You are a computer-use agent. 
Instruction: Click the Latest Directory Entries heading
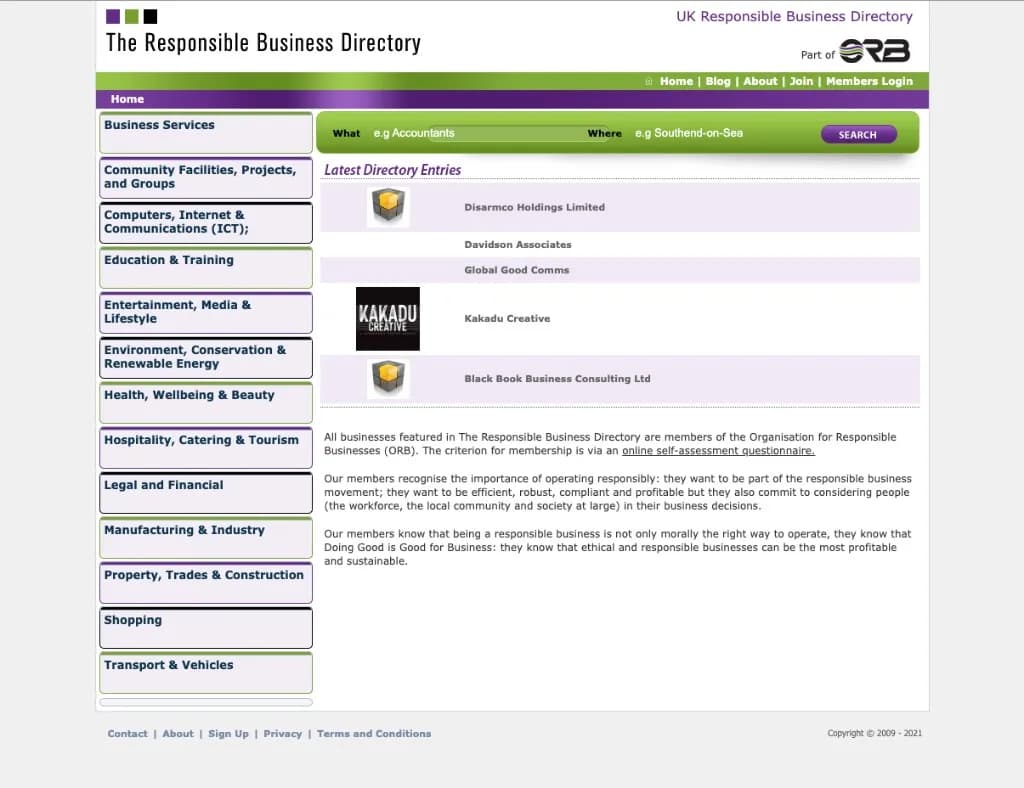click(392, 170)
